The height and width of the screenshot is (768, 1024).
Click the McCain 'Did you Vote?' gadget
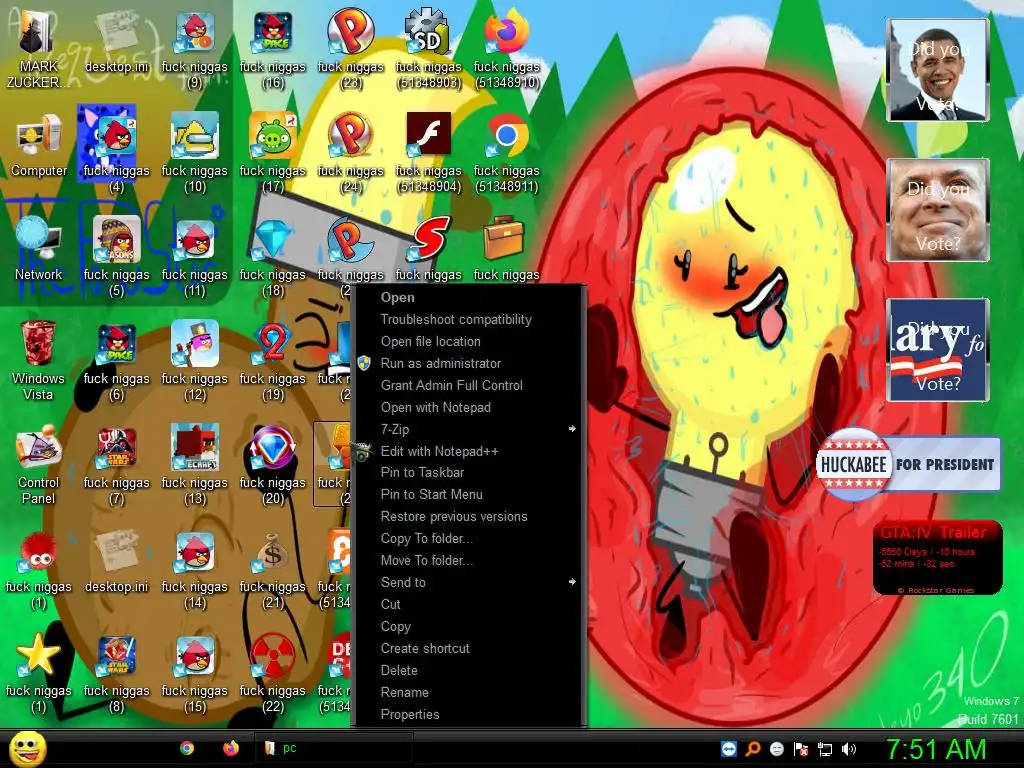click(937, 210)
